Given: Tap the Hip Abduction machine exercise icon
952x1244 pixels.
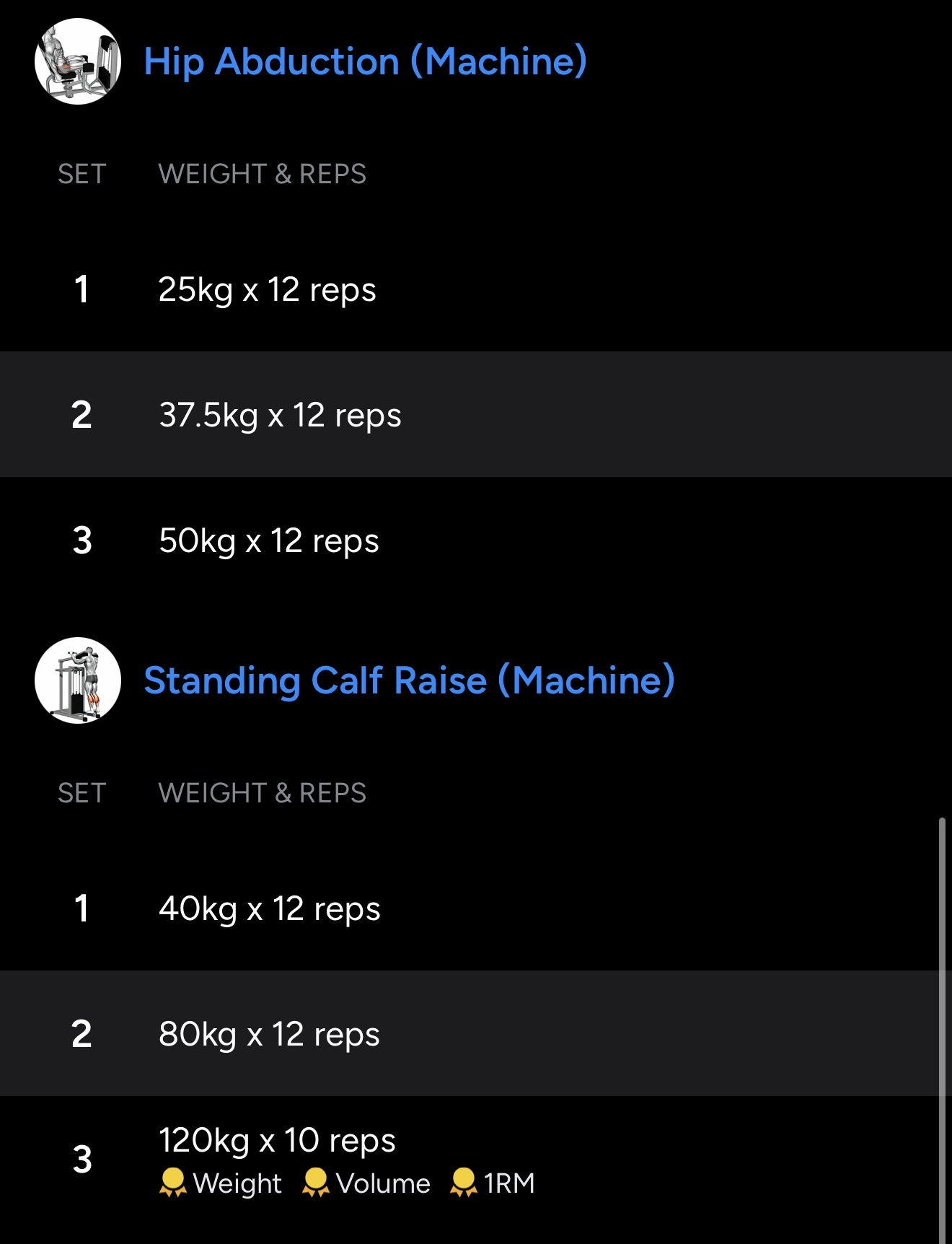Looking at the screenshot, I should pos(78,61).
